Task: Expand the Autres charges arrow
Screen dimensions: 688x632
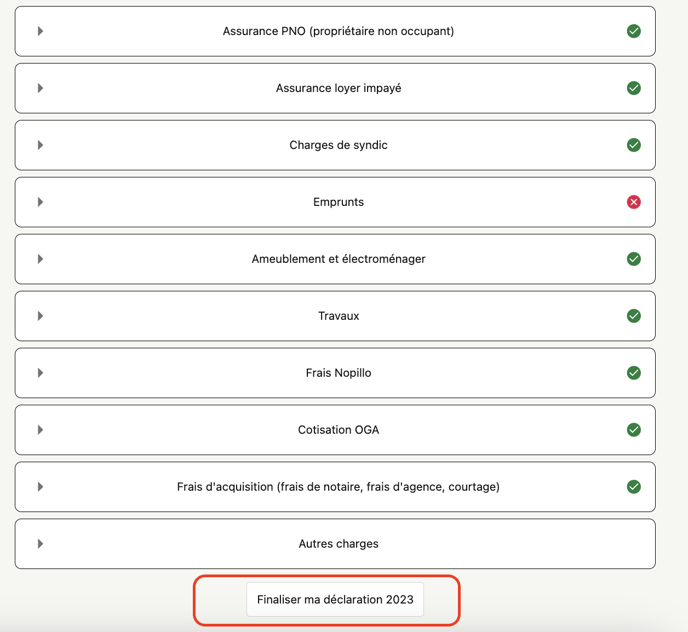Action: pos(40,544)
